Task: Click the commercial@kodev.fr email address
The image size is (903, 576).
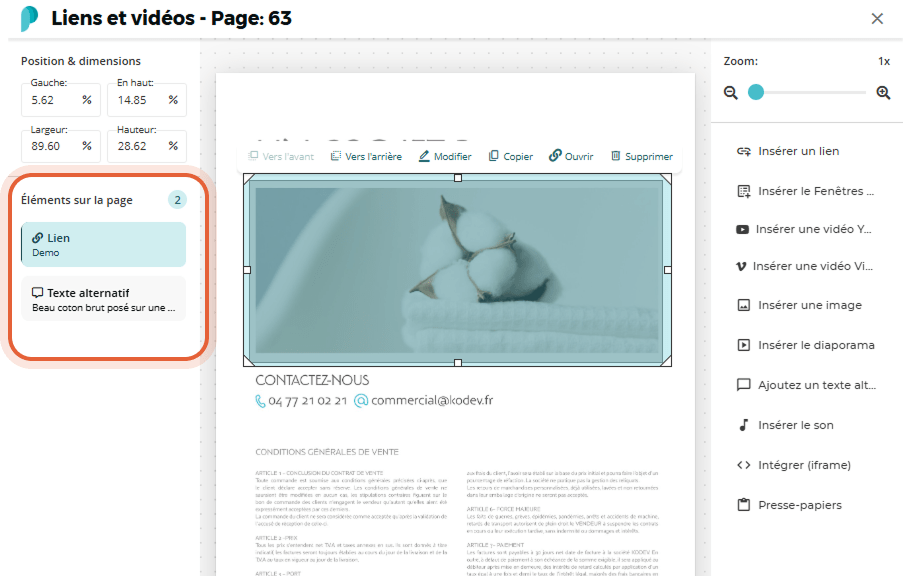Action: [432, 400]
